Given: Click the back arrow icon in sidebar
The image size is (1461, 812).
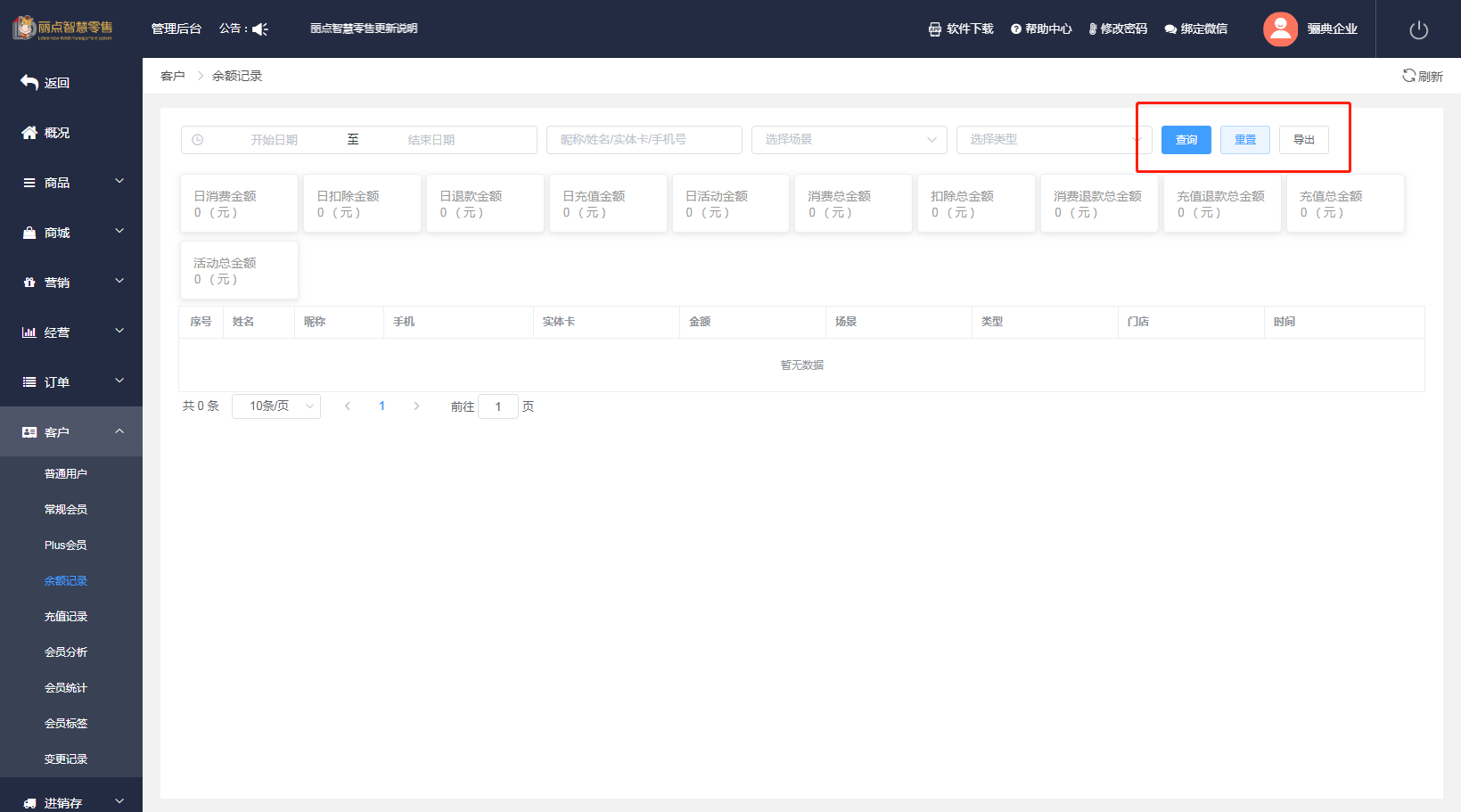Looking at the screenshot, I should tap(29, 82).
